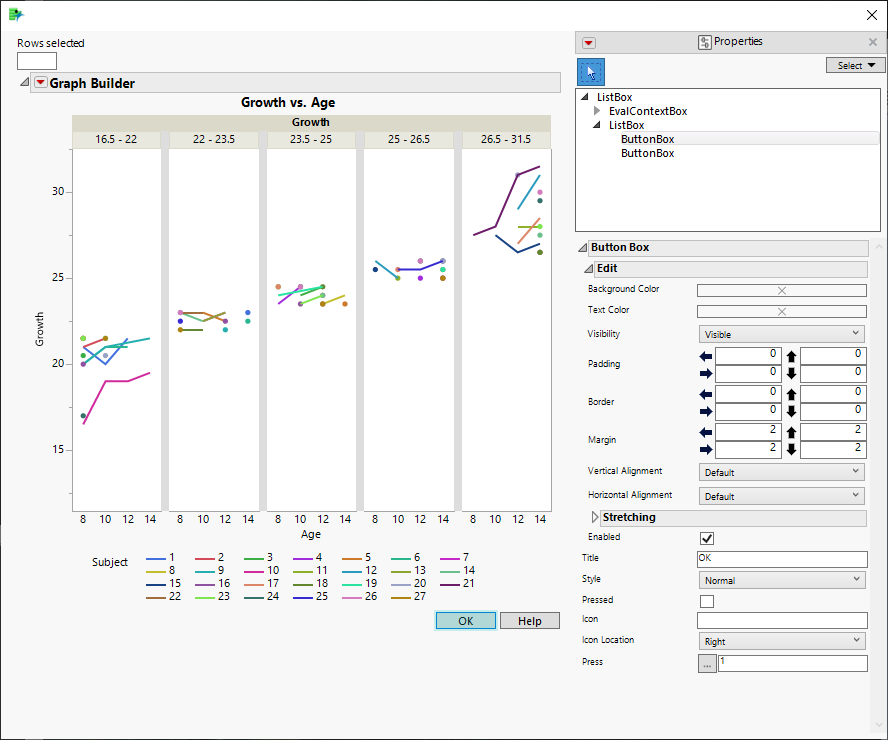Screen dimensions: 888x740
Task: Collapse the Button Box section
Action: tap(582, 247)
